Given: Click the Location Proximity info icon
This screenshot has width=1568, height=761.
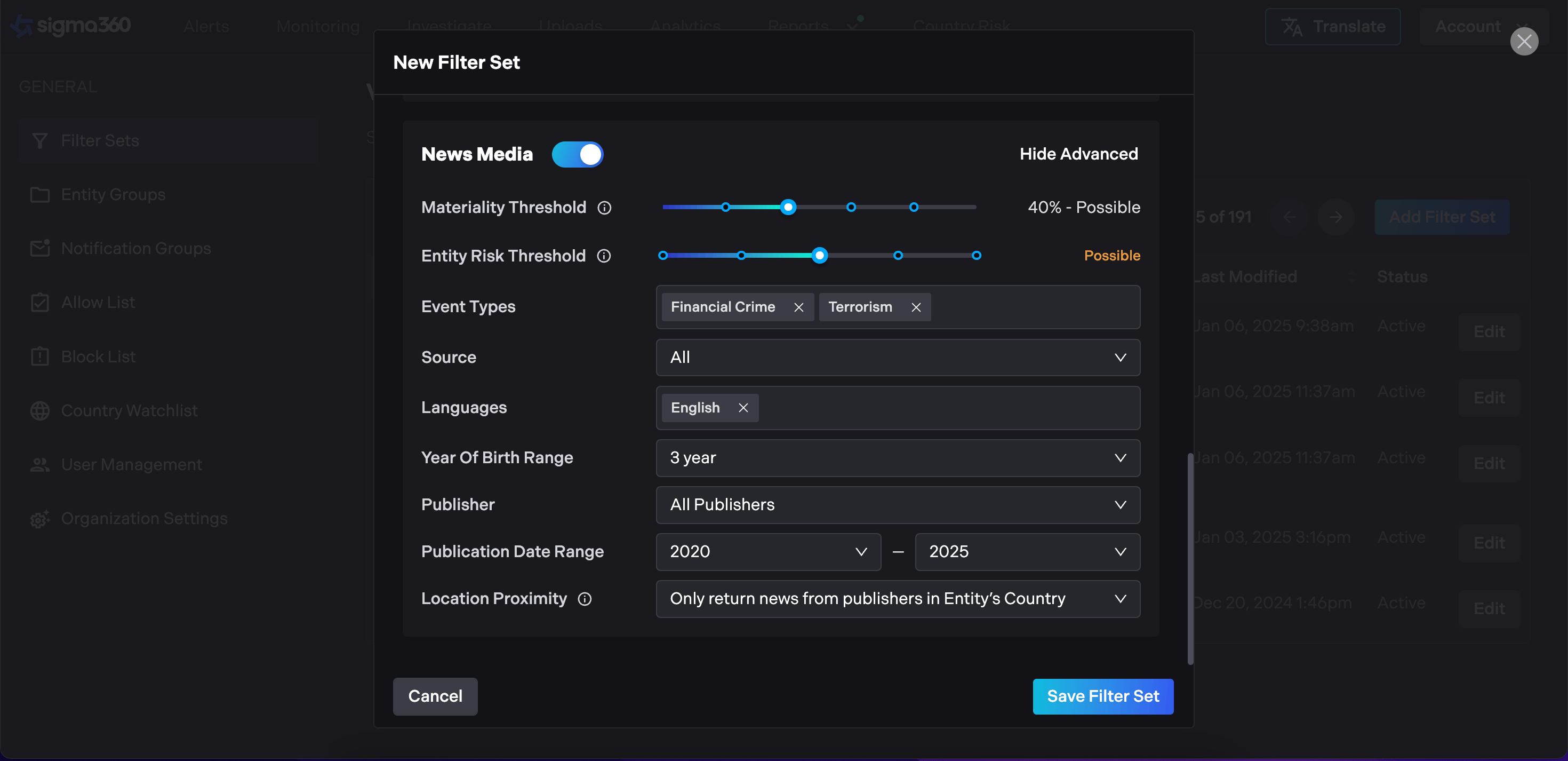Looking at the screenshot, I should (x=585, y=599).
